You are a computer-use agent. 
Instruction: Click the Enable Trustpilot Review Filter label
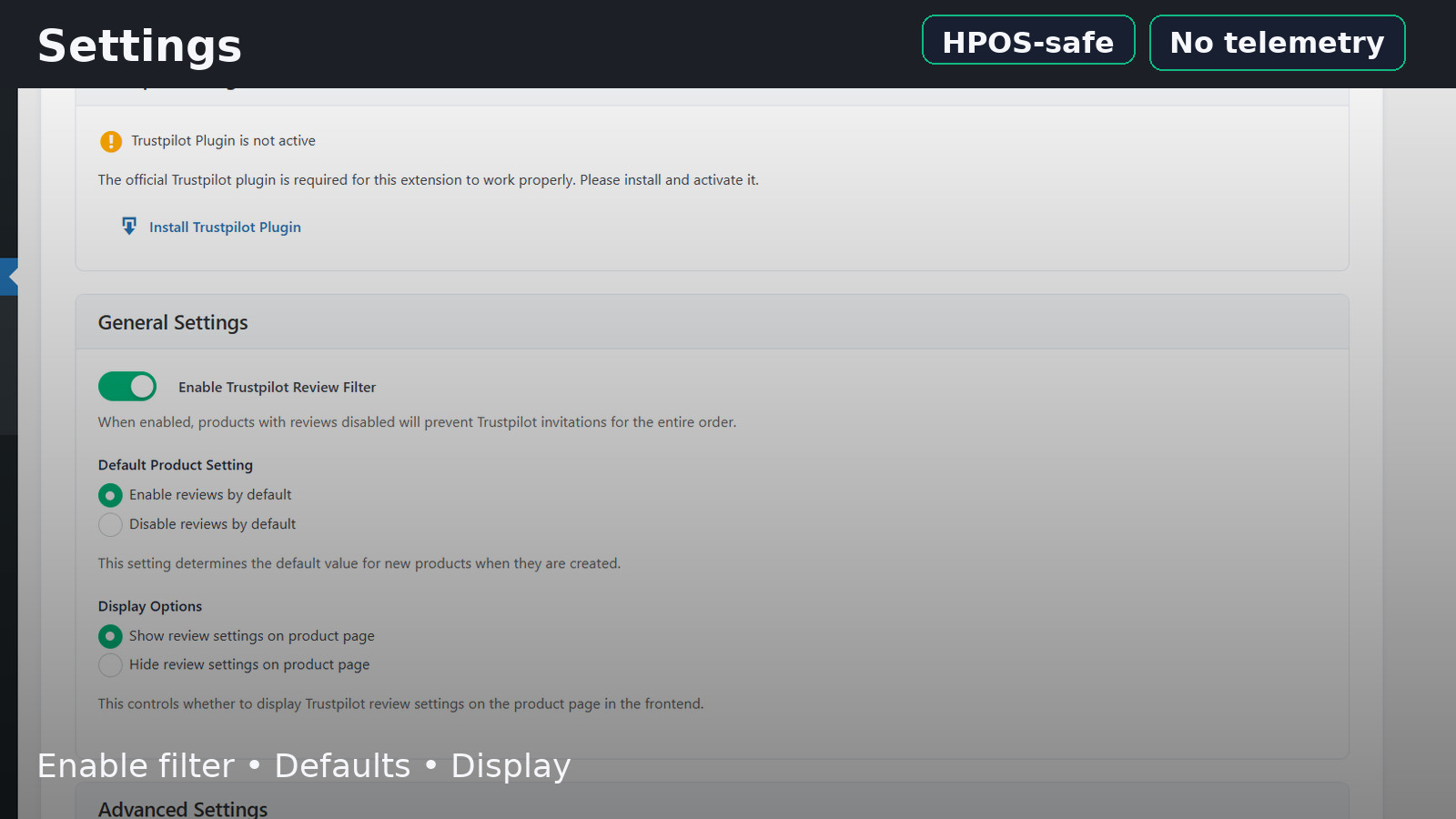click(x=277, y=388)
